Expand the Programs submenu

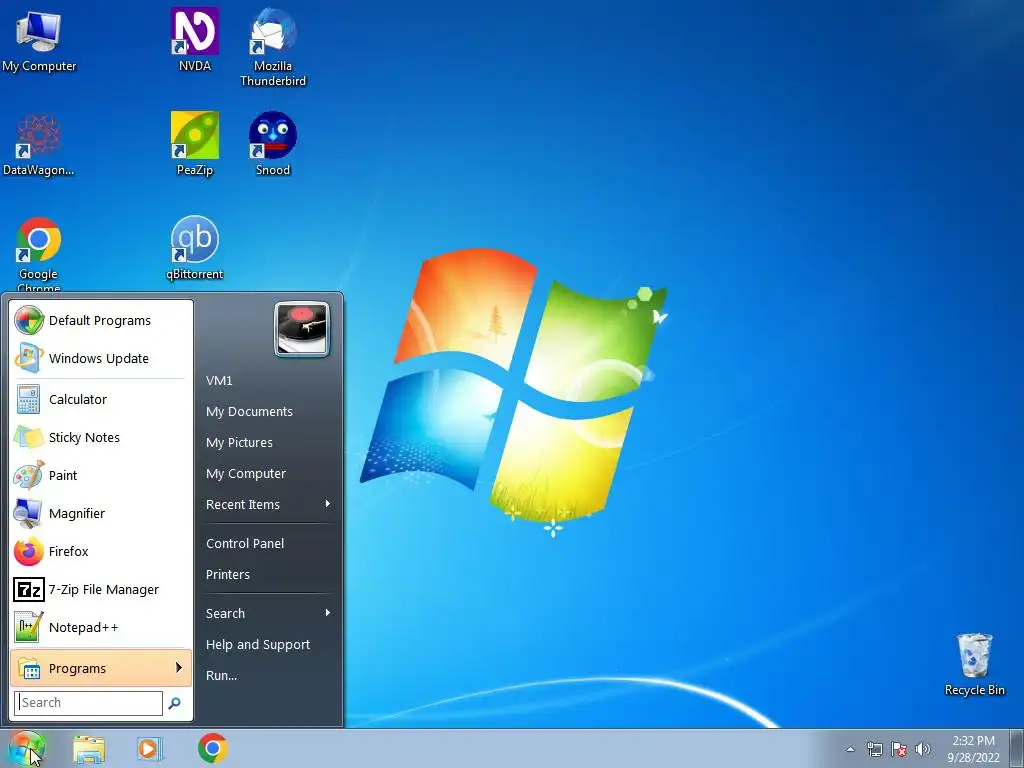pyautogui.click(x=101, y=668)
